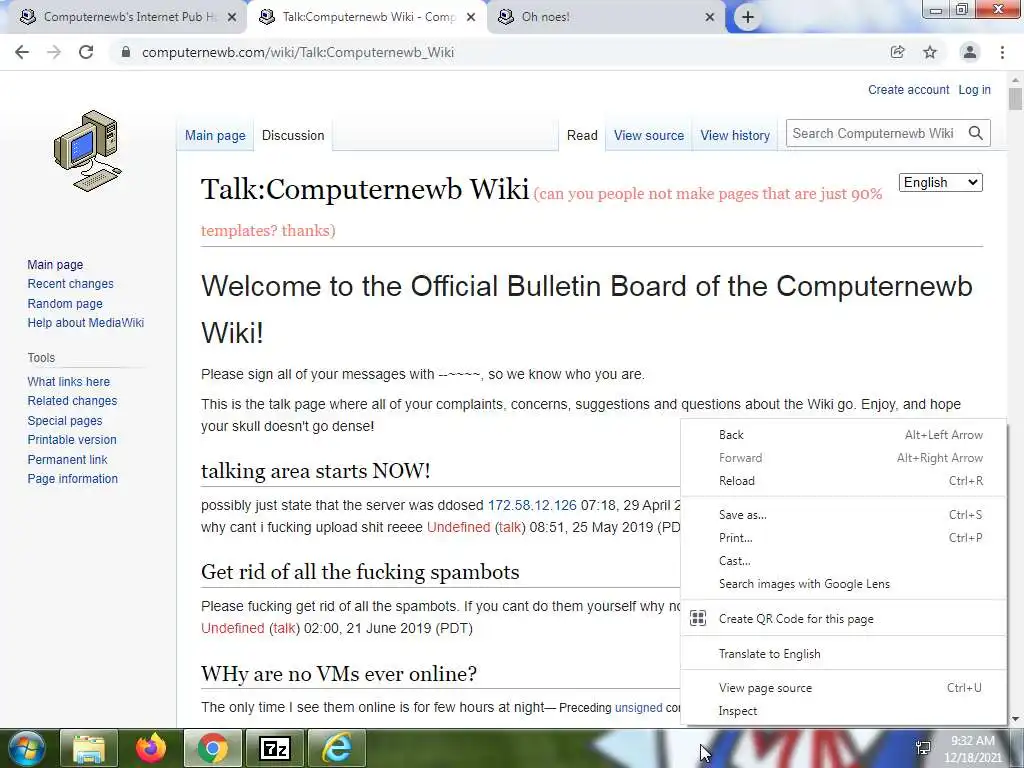Image resolution: width=1024 pixels, height=768 pixels.
Task: Bookmark this page with the star icon
Action: (x=930, y=52)
